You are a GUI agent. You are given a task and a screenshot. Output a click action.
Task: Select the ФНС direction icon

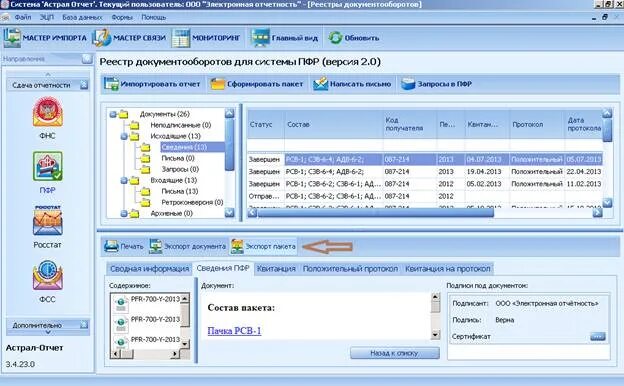coord(47,113)
